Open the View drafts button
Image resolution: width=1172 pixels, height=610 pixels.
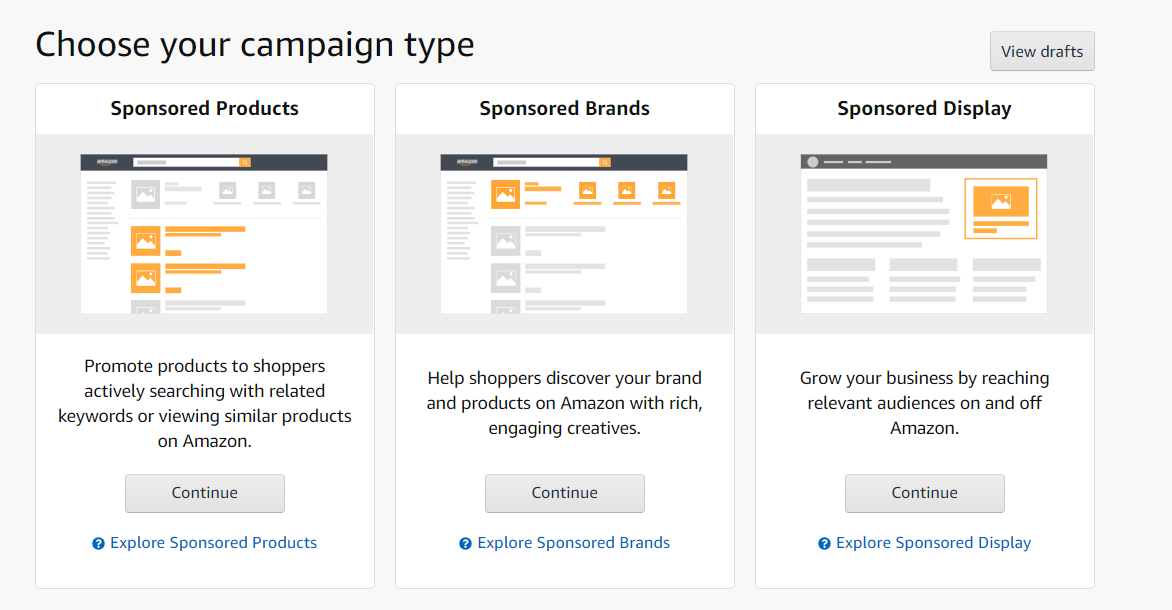tap(1042, 52)
